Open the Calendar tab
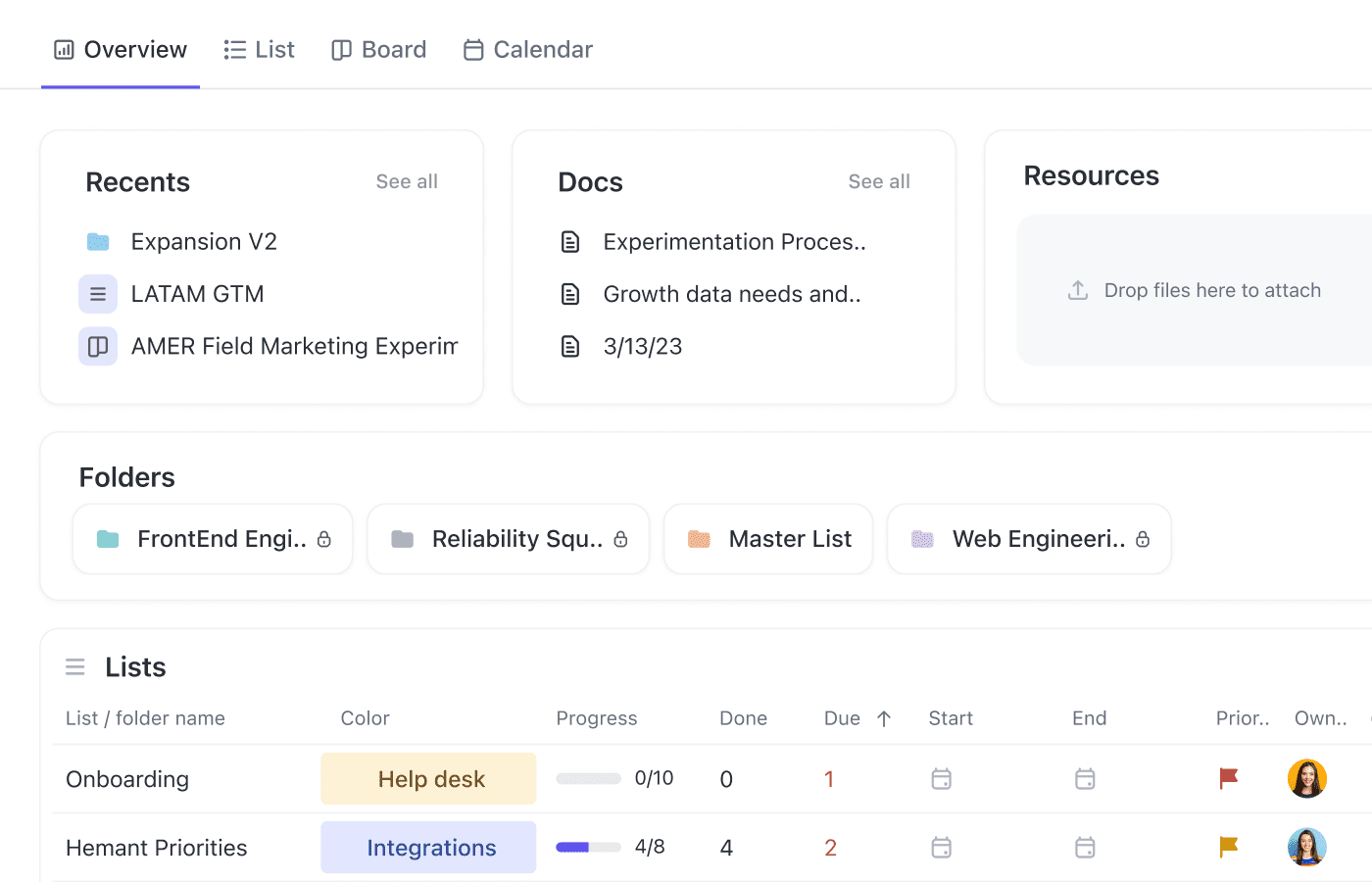 (527, 49)
